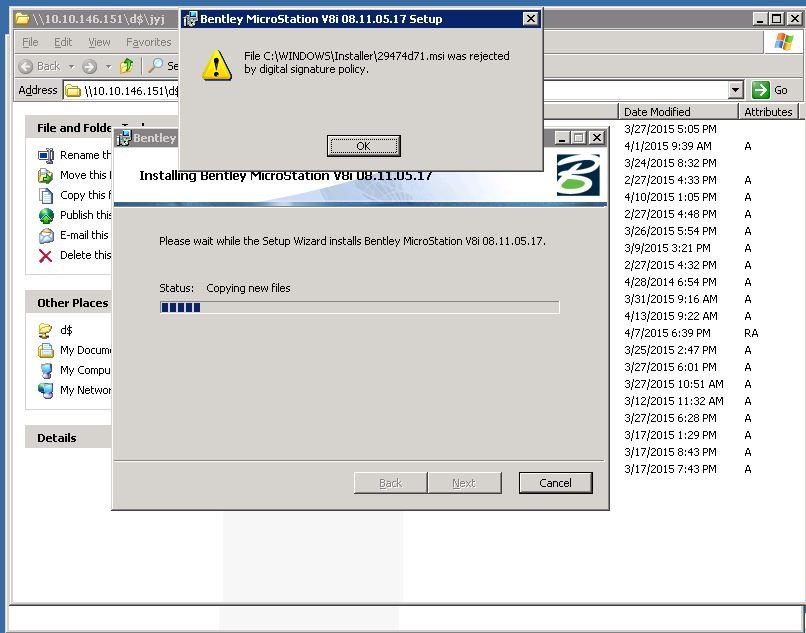Image resolution: width=806 pixels, height=633 pixels.
Task: Click Delete this file red X icon
Action: click(x=46, y=256)
